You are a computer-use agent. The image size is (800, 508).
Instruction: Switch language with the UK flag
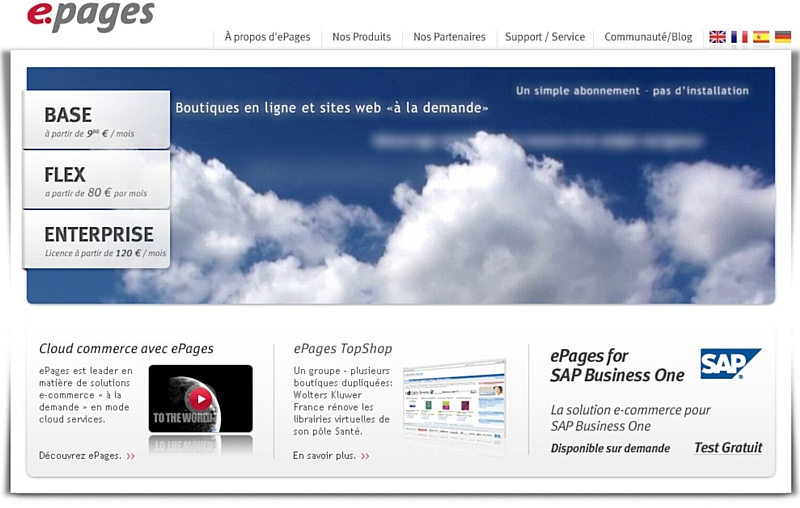[x=717, y=37]
